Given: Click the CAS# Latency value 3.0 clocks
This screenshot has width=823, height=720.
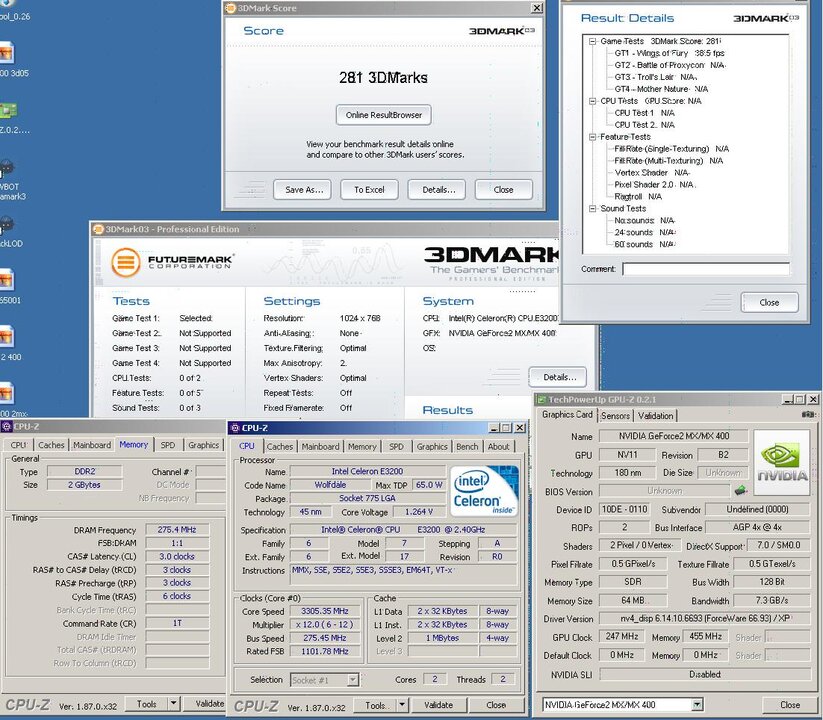Looking at the screenshot, I should (177, 556).
